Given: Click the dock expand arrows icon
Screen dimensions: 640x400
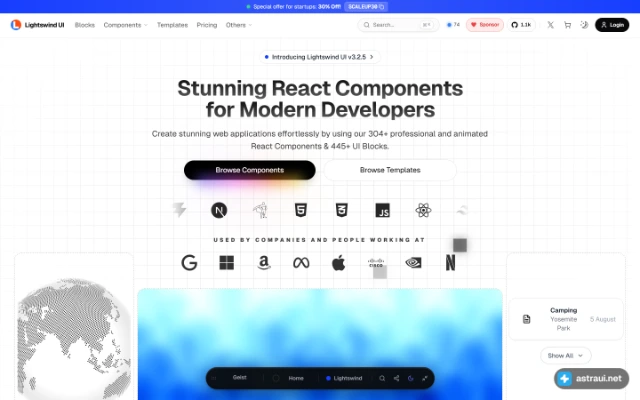Looking at the screenshot, I should 425,378.
